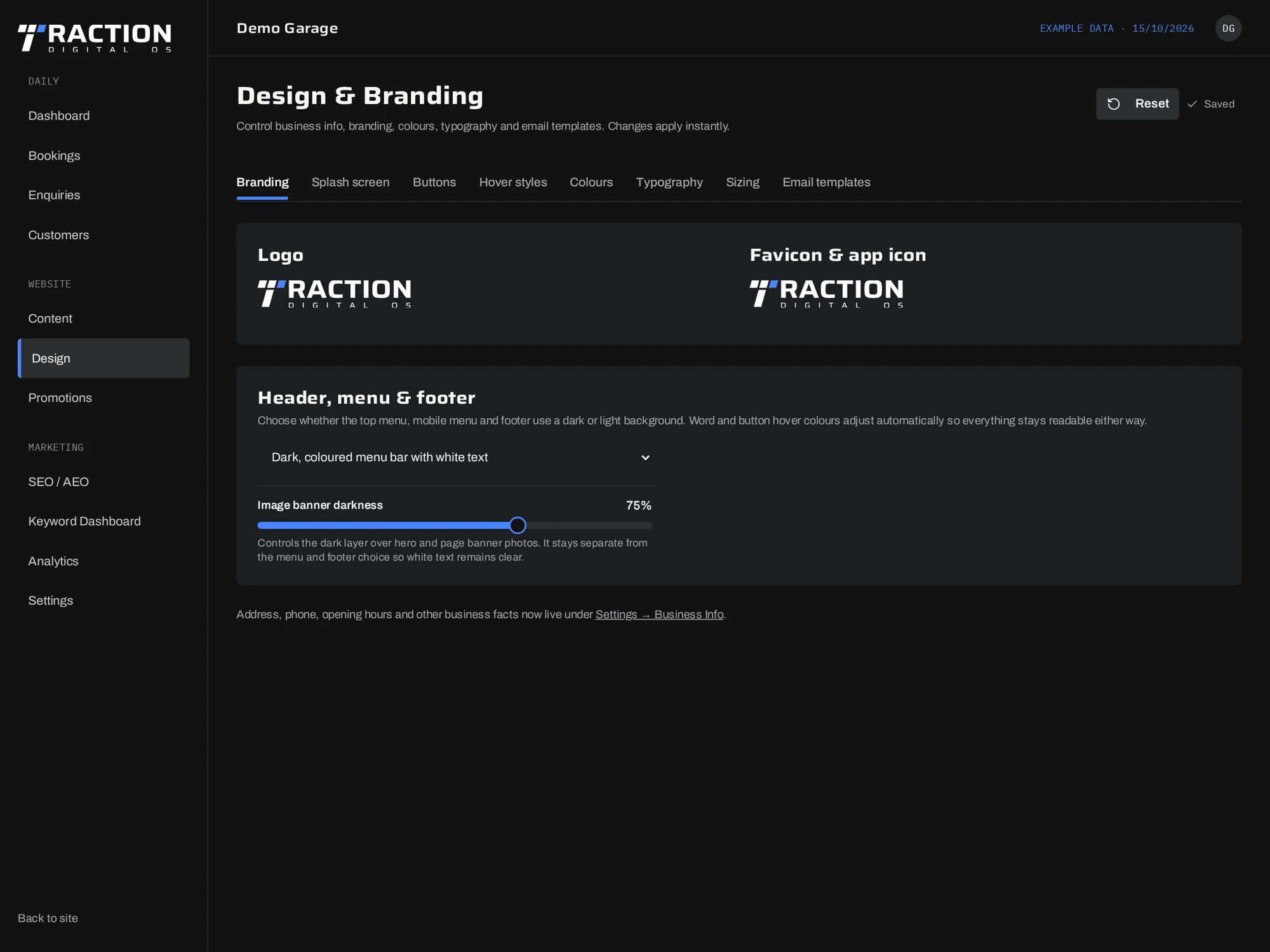Screen dimensions: 1270x952
Task: Open the Customers page
Action: point(104,235)
